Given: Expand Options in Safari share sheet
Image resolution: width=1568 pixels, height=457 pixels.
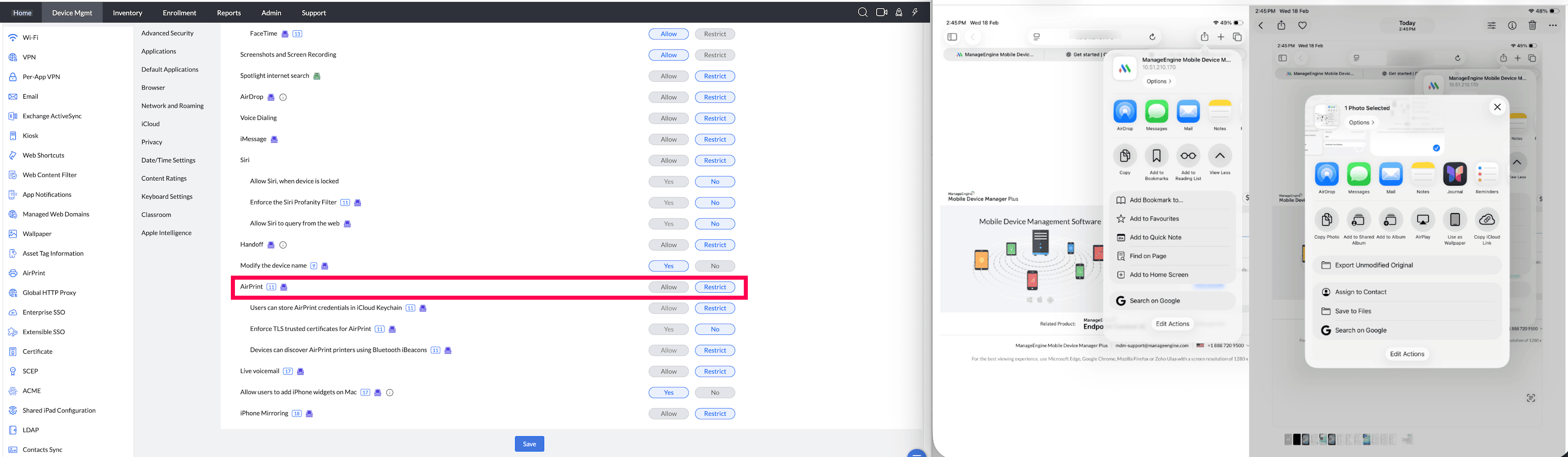Looking at the screenshot, I should coord(1158,81).
